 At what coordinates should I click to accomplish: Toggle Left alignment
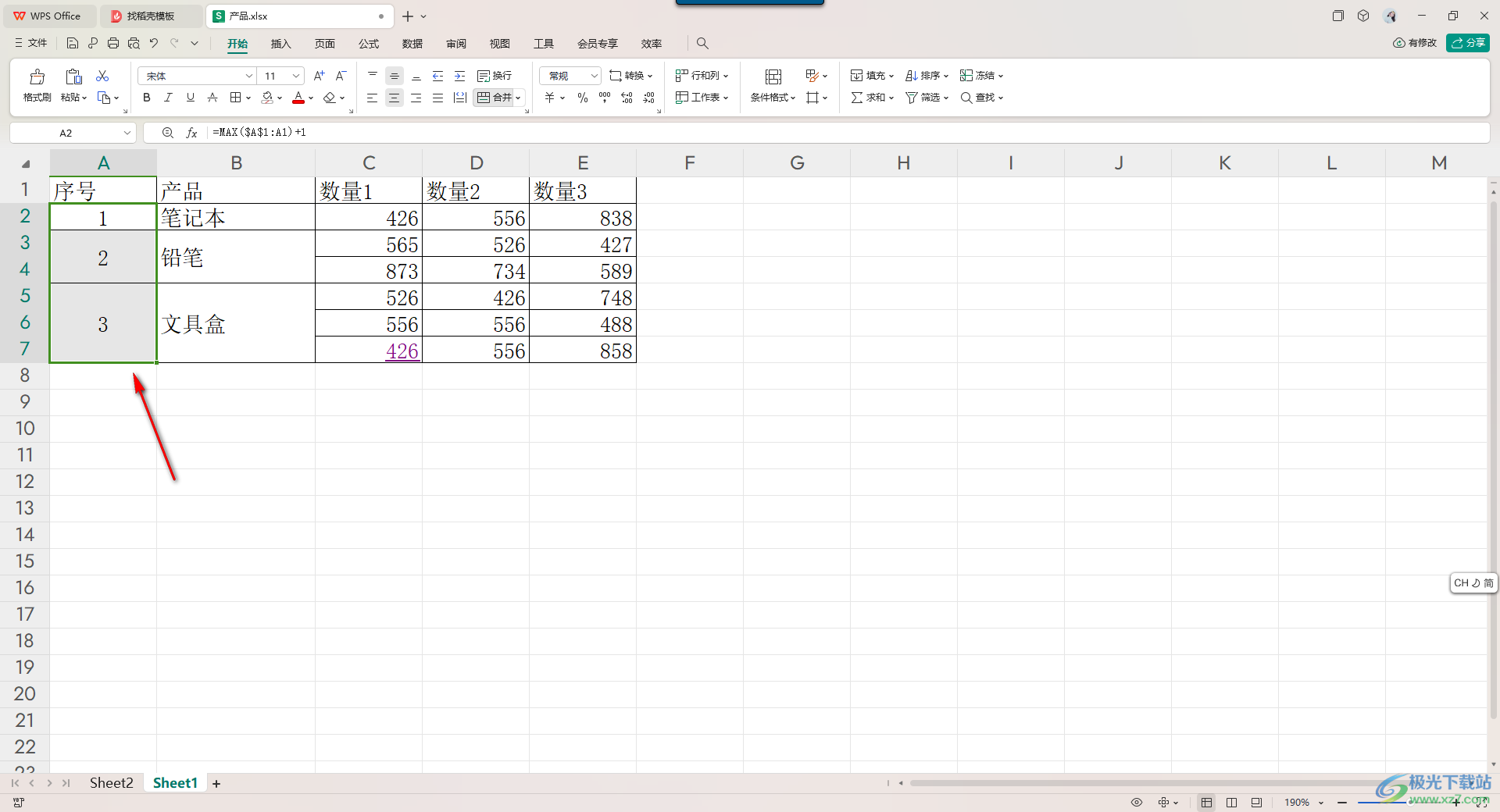[x=373, y=98]
